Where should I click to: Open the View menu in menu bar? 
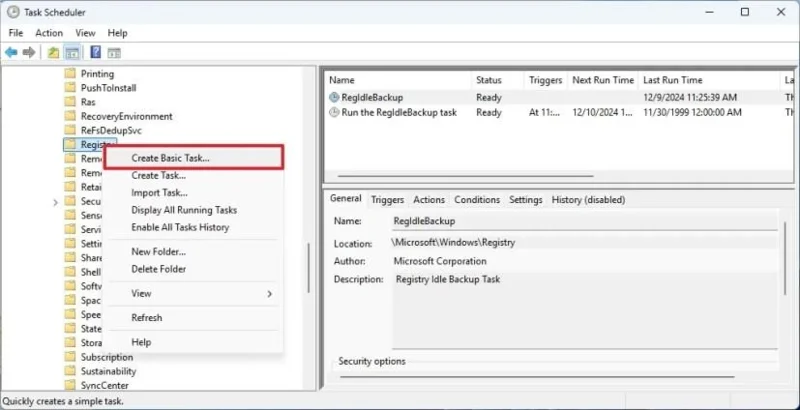[85, 33]
